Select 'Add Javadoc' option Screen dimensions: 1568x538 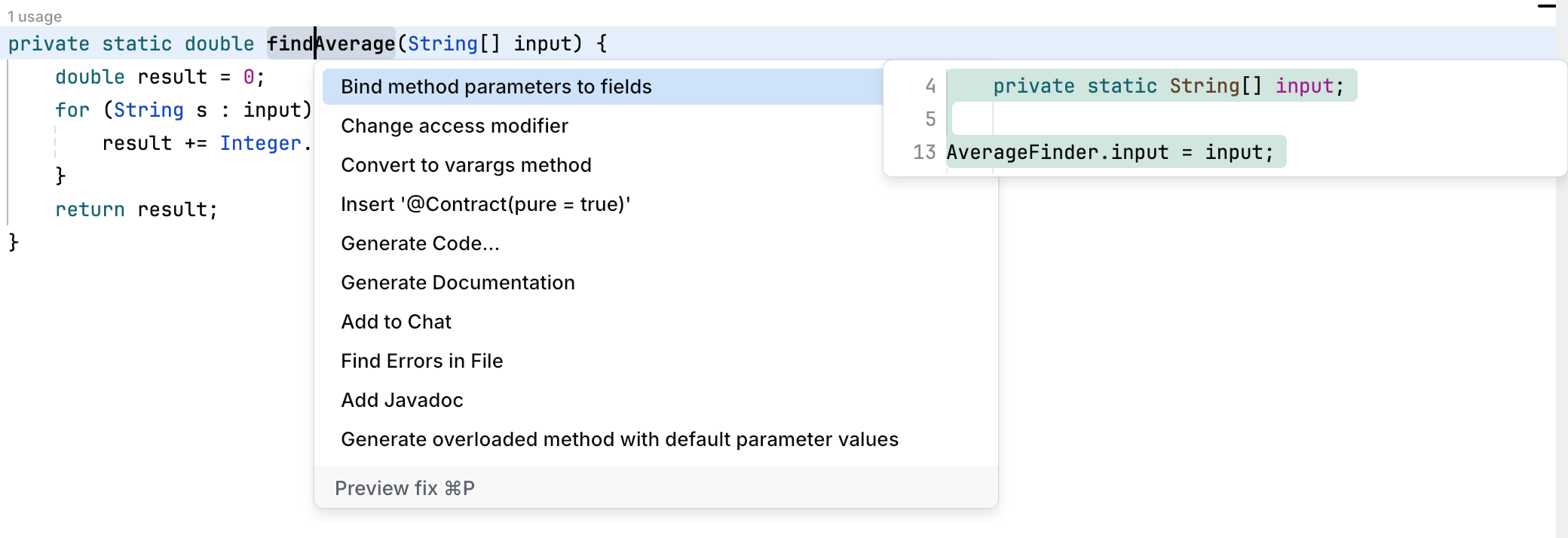point(402,400)
